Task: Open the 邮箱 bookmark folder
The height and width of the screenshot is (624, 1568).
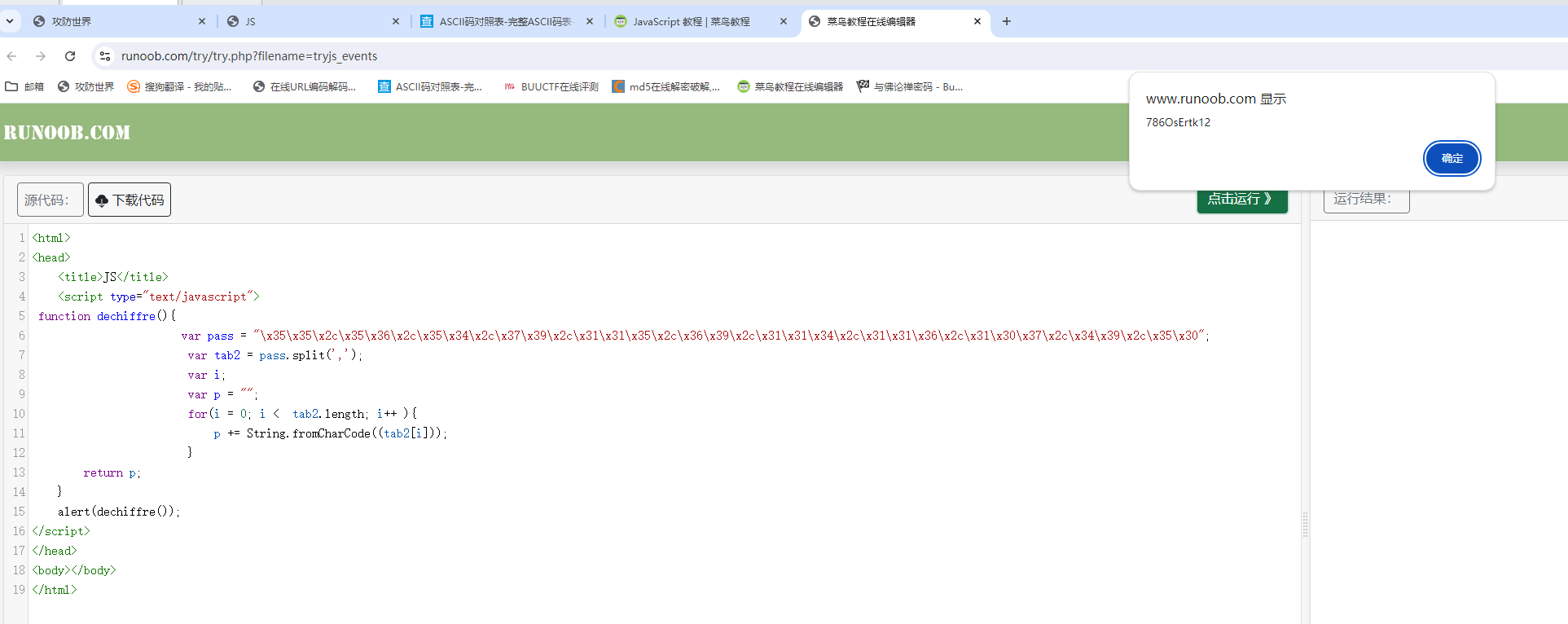Action: (24, 86)
